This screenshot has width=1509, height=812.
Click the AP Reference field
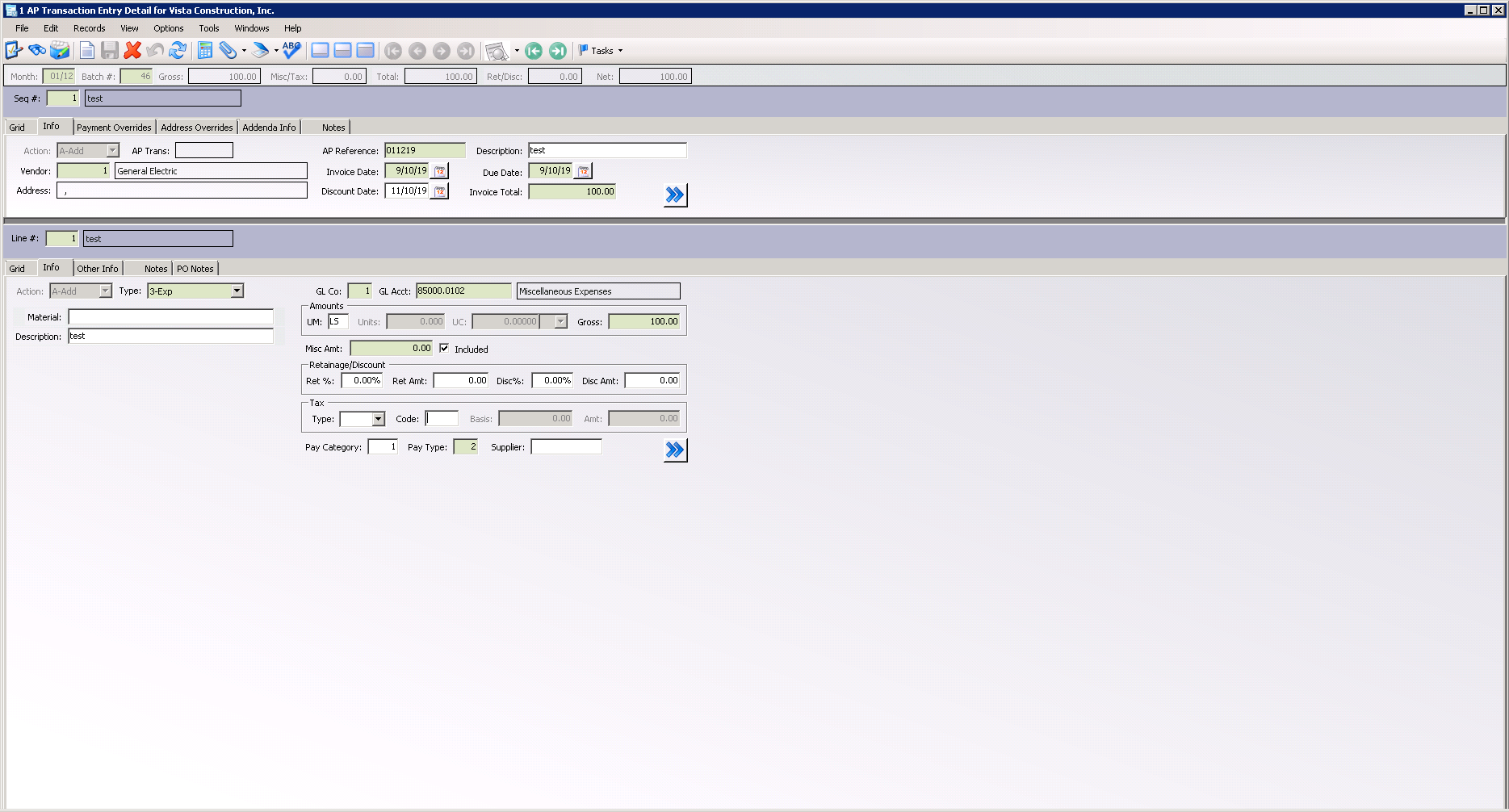click(425, 151)
